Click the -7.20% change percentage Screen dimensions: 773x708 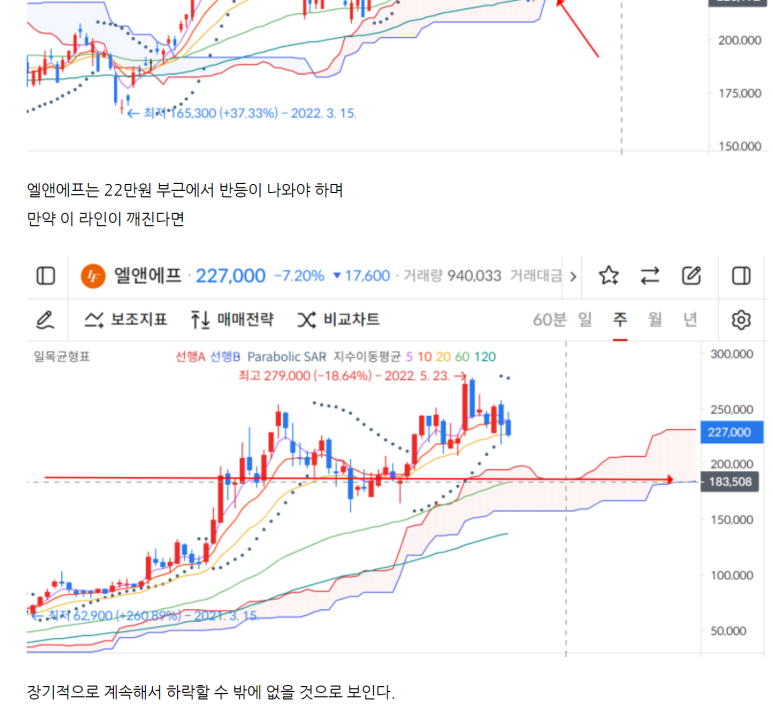point(299,276)
